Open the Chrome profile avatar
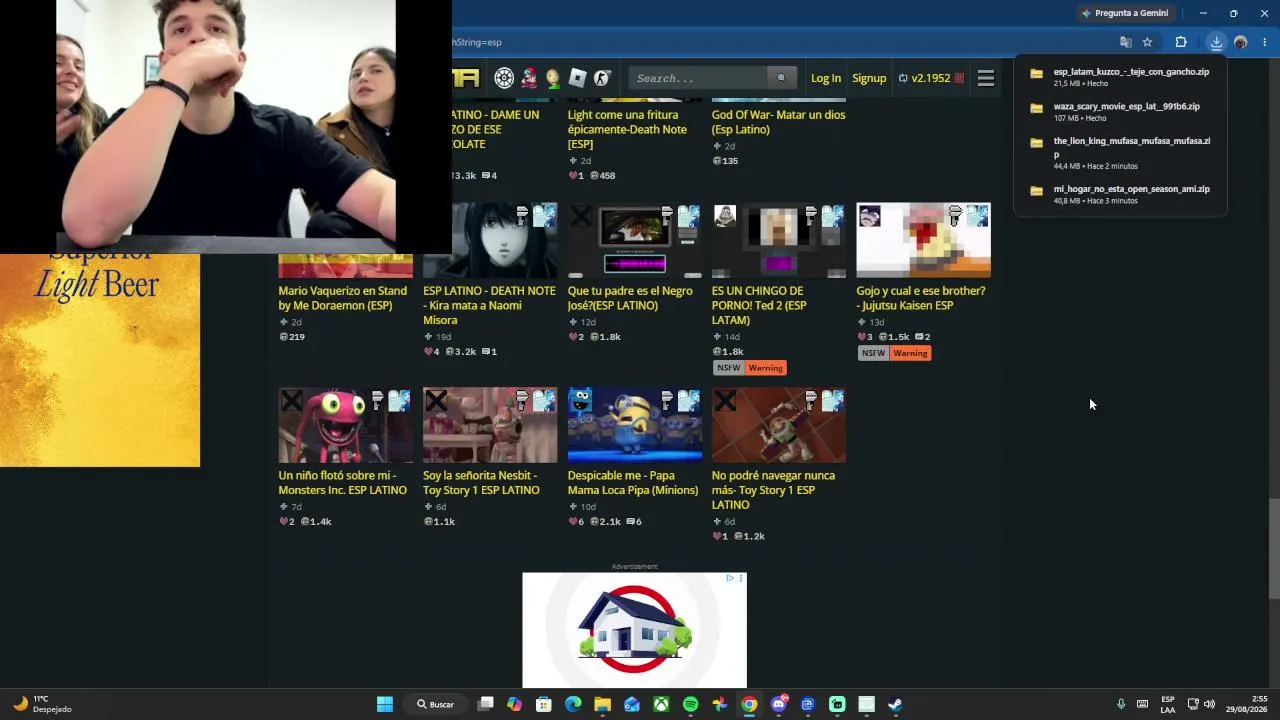Screen dimensions: 1280x720 point(1241,42)
